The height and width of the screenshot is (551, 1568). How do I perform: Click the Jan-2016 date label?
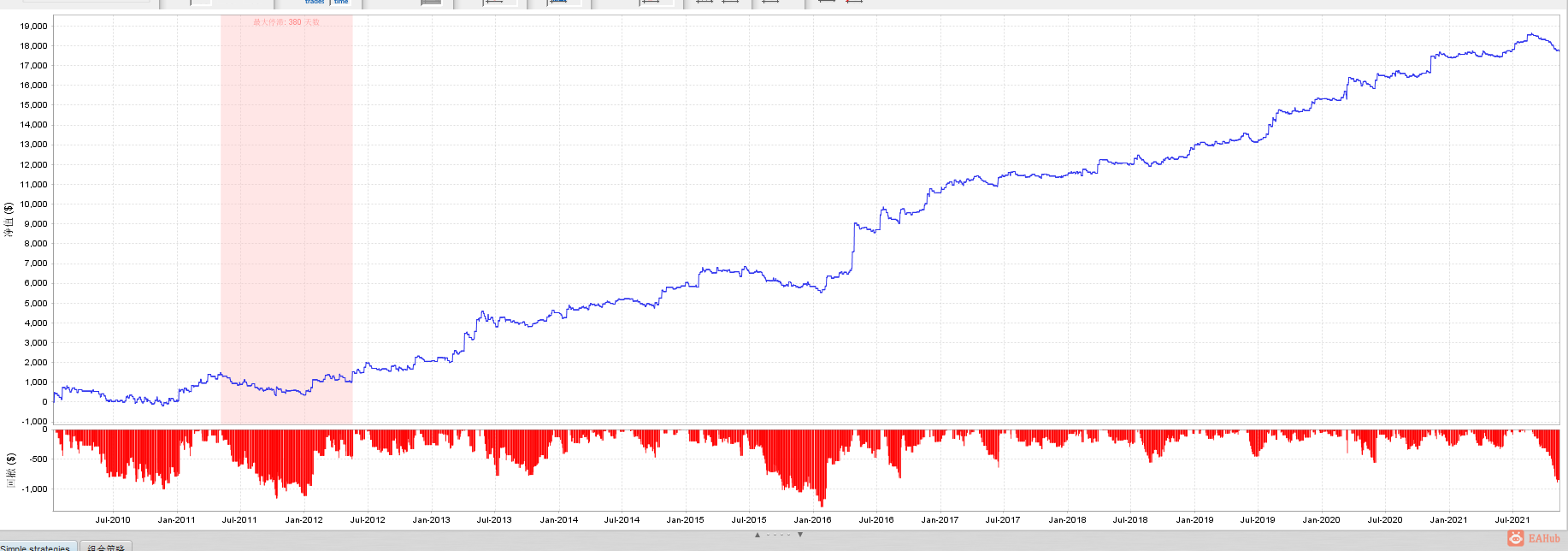pyautogui.click(x=812, y=520)
